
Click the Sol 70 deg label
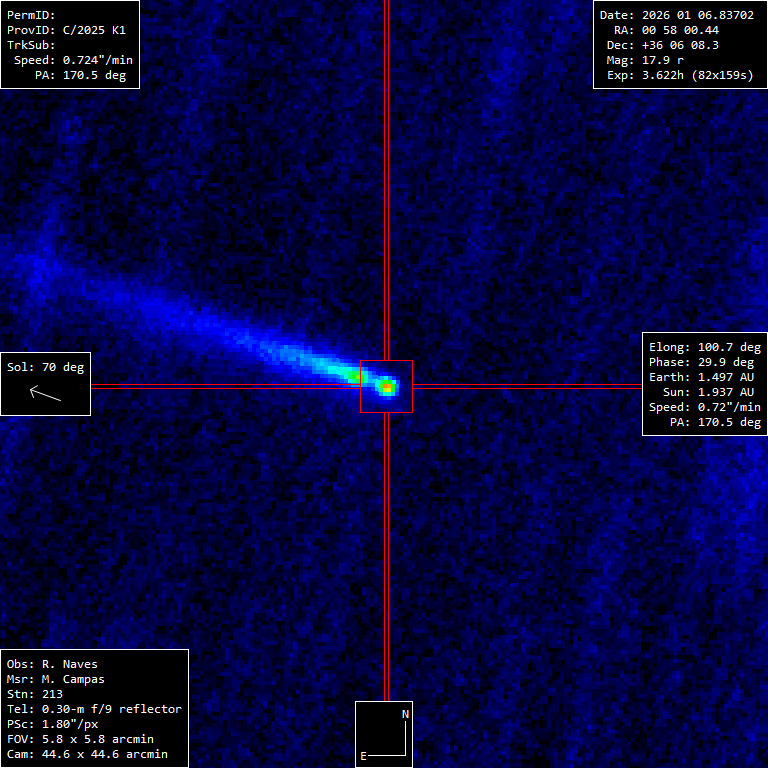click(46, 367)
